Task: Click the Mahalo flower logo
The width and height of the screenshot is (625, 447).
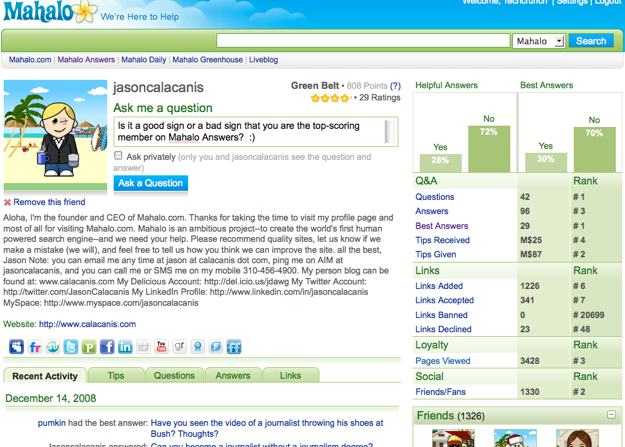Action: point(85,12)
